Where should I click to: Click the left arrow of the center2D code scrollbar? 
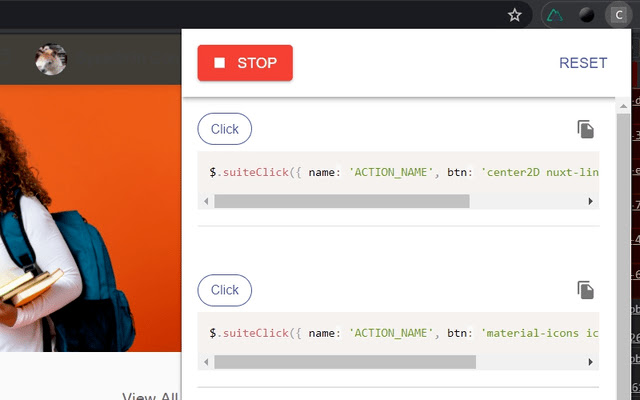click(x=206, y=201)
